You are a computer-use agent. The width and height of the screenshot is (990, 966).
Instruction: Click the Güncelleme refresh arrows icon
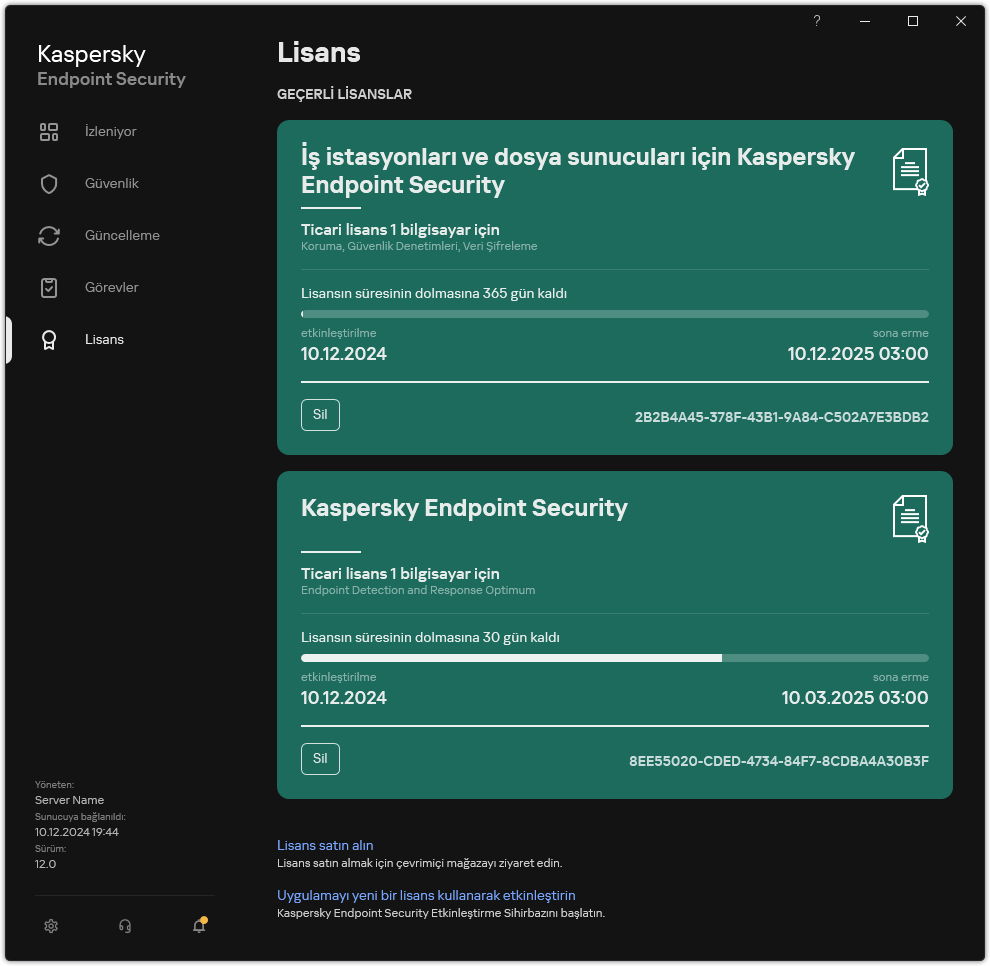pyautogui.click(x=49, y=236)
